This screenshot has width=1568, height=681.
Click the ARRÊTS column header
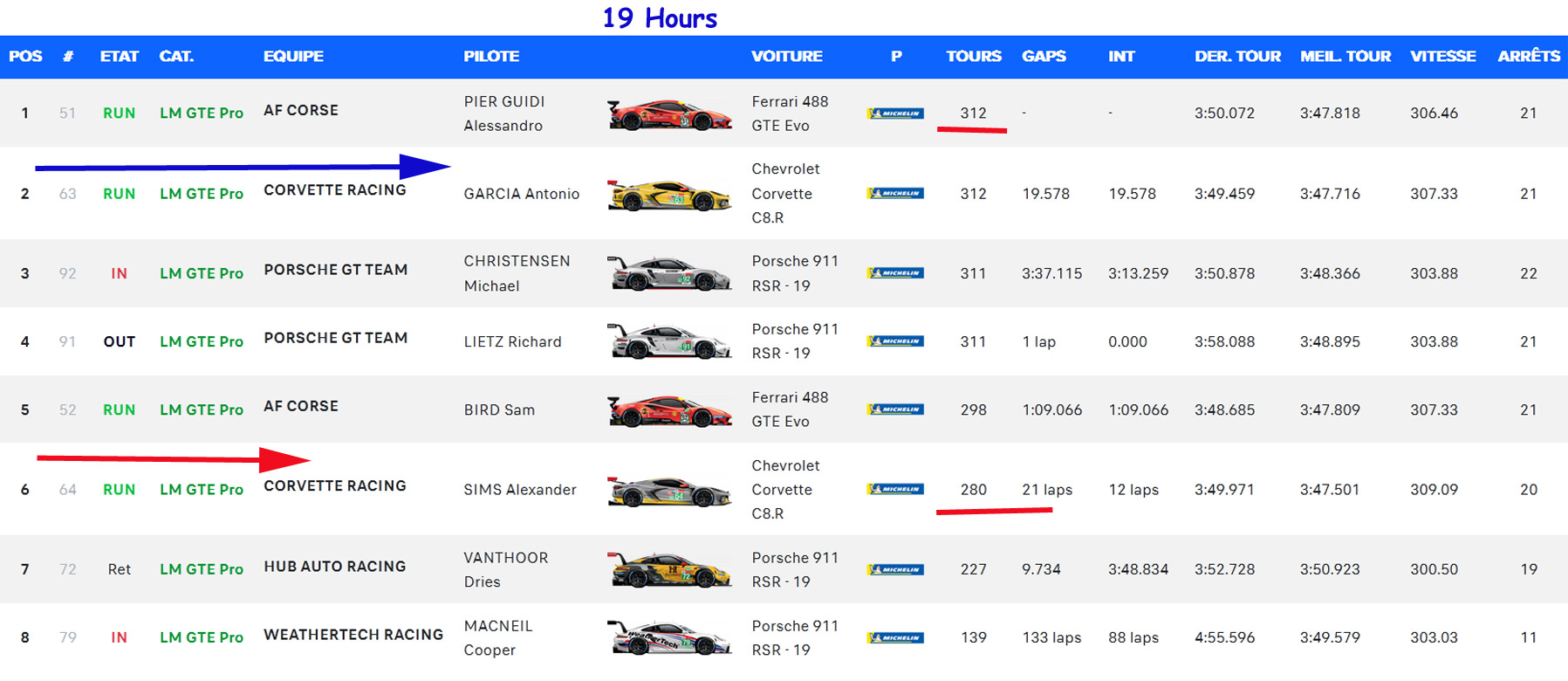click(x=1528, y=57)
